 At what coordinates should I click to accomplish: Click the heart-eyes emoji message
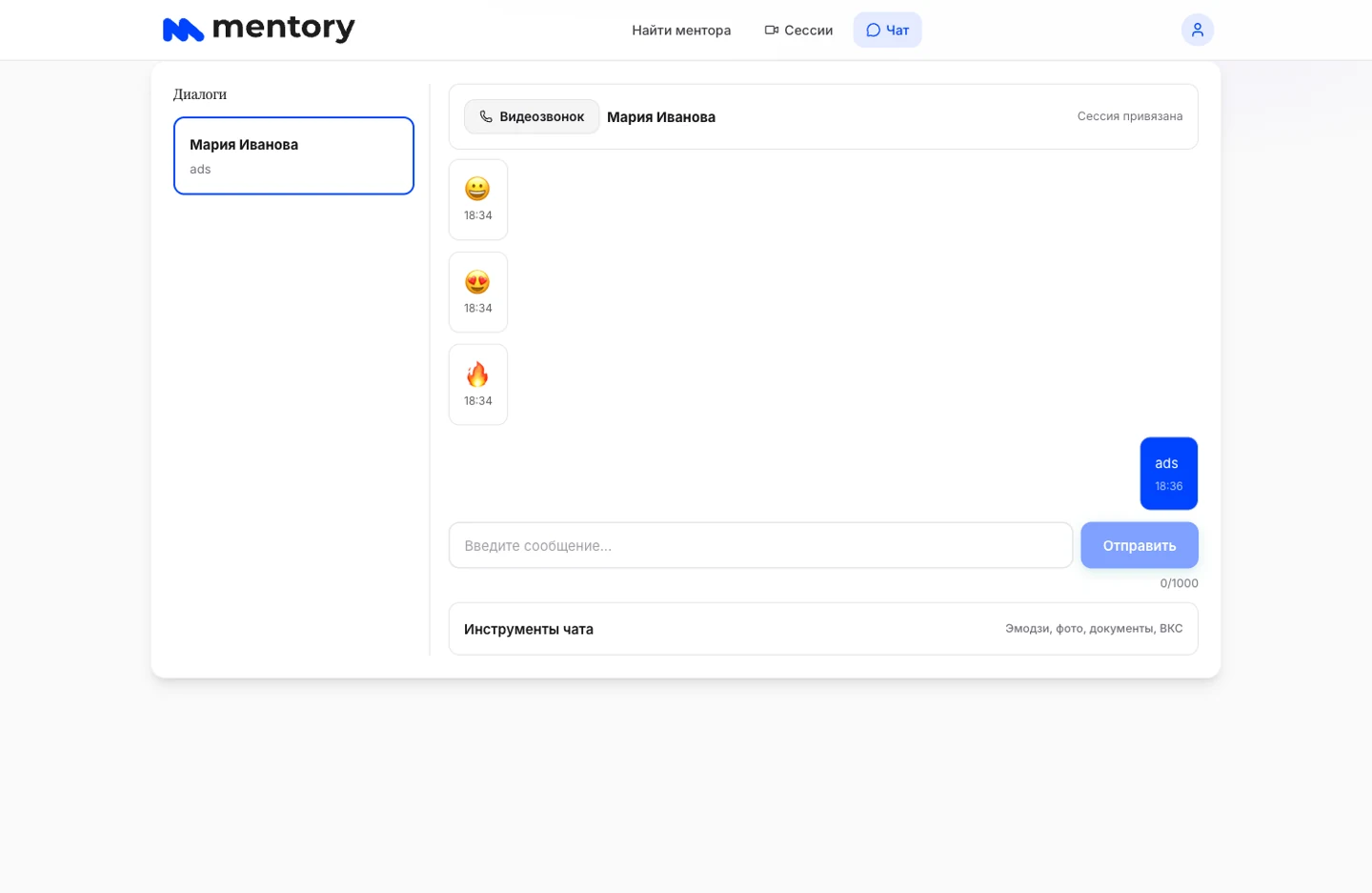point(478,292)
